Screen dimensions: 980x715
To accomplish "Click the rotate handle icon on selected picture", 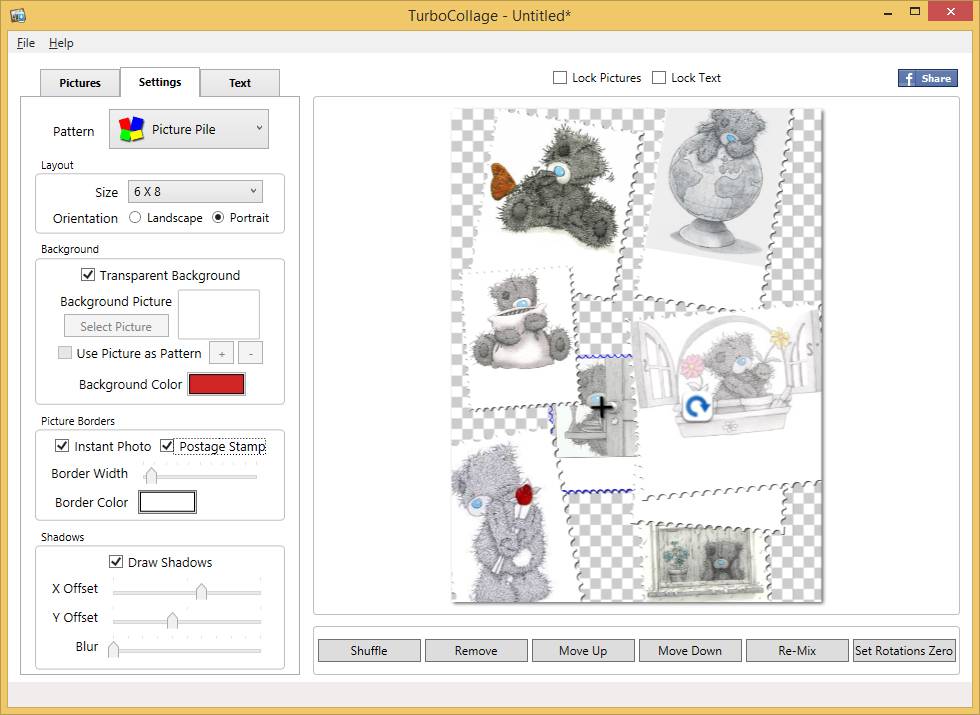I will (x=696, y=407).
